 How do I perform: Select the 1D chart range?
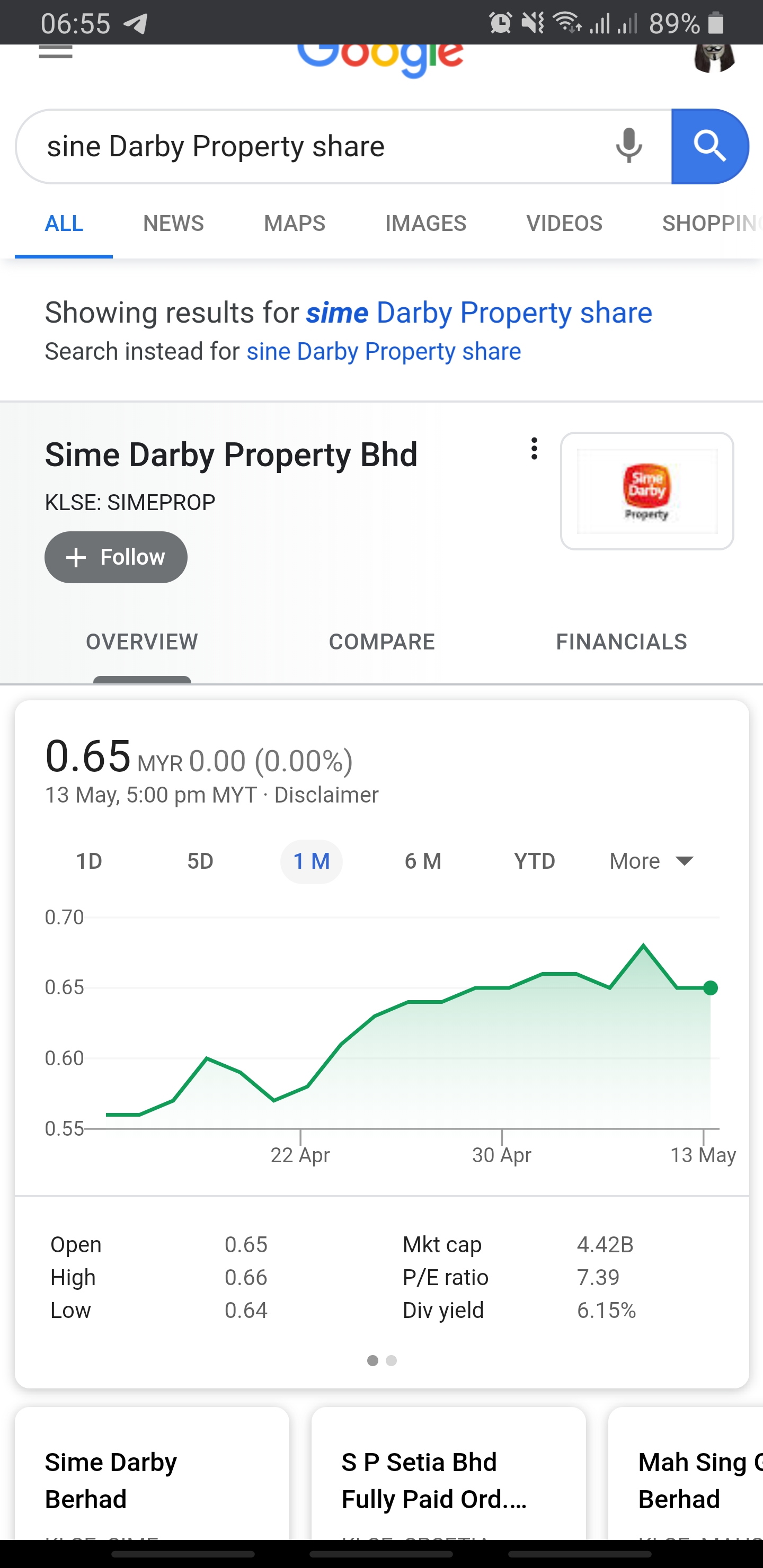89,861
